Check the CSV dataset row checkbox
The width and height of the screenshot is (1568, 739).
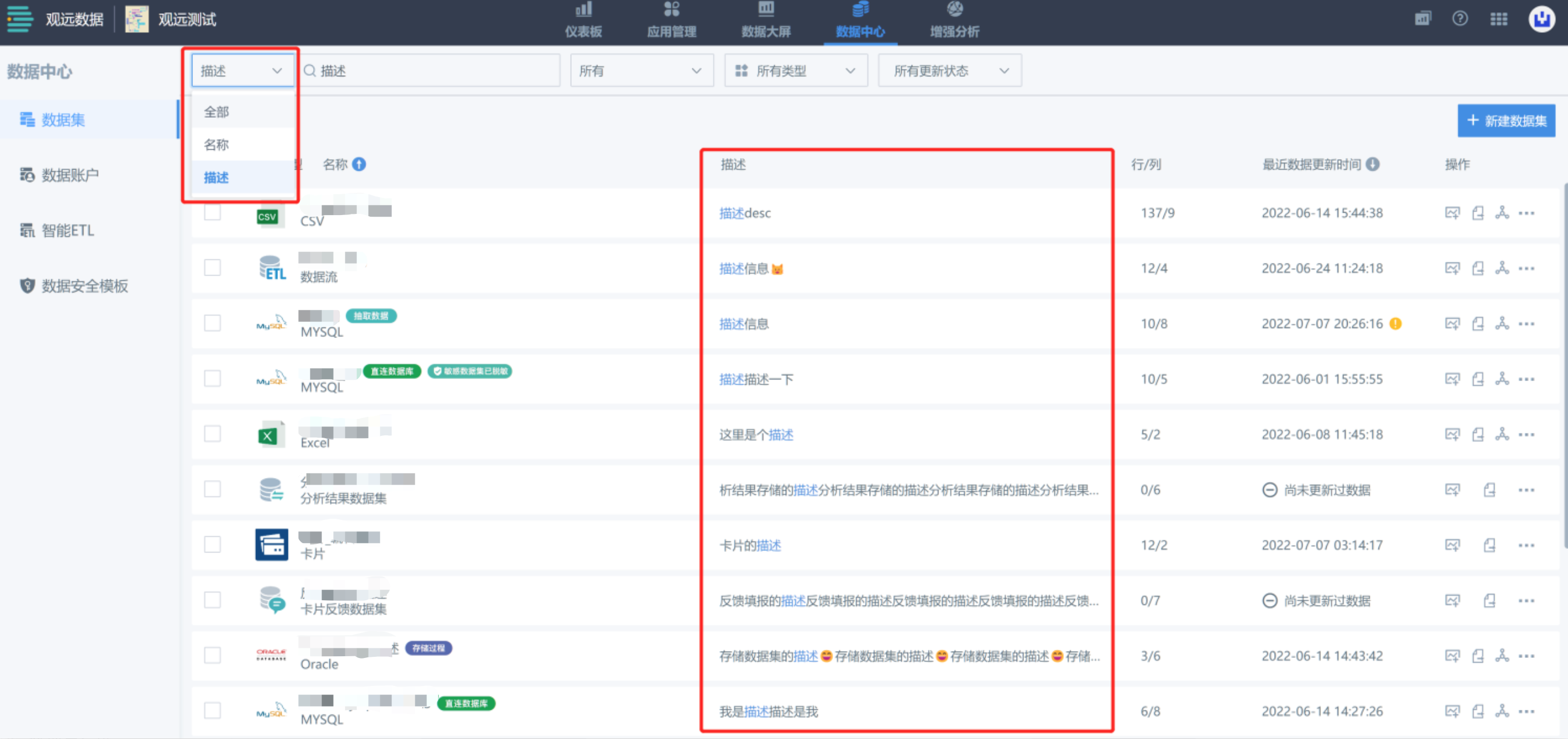[x=212, y=213]
